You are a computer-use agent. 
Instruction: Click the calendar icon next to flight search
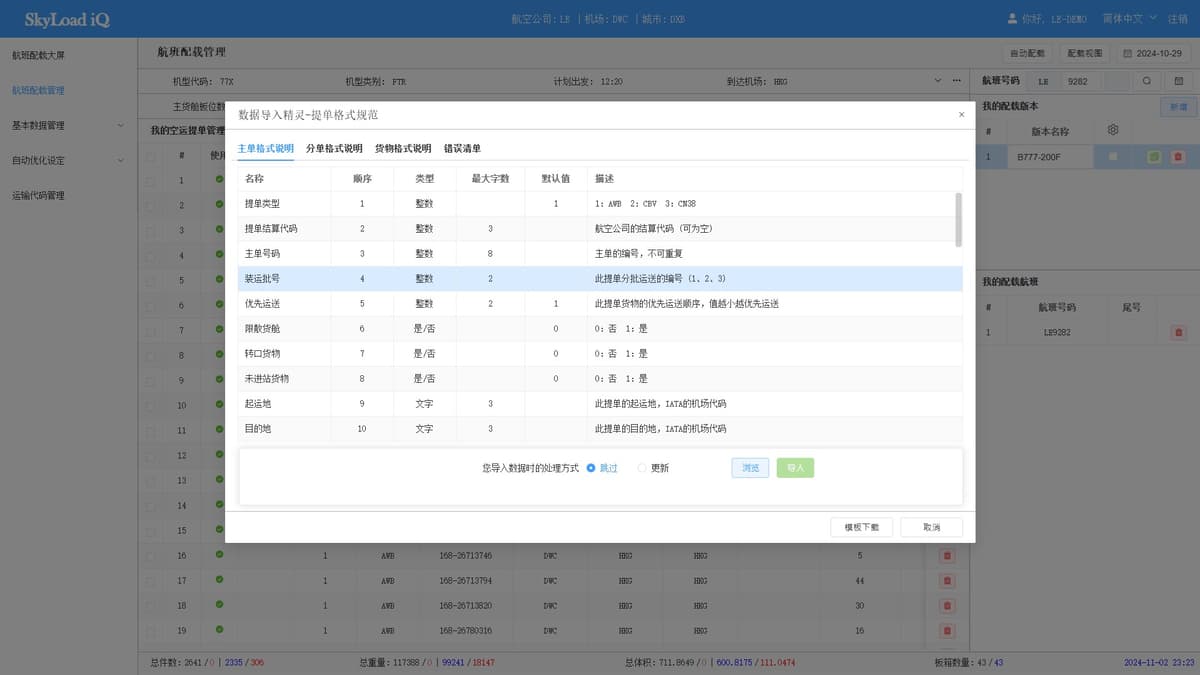(x=1178, y=80)
